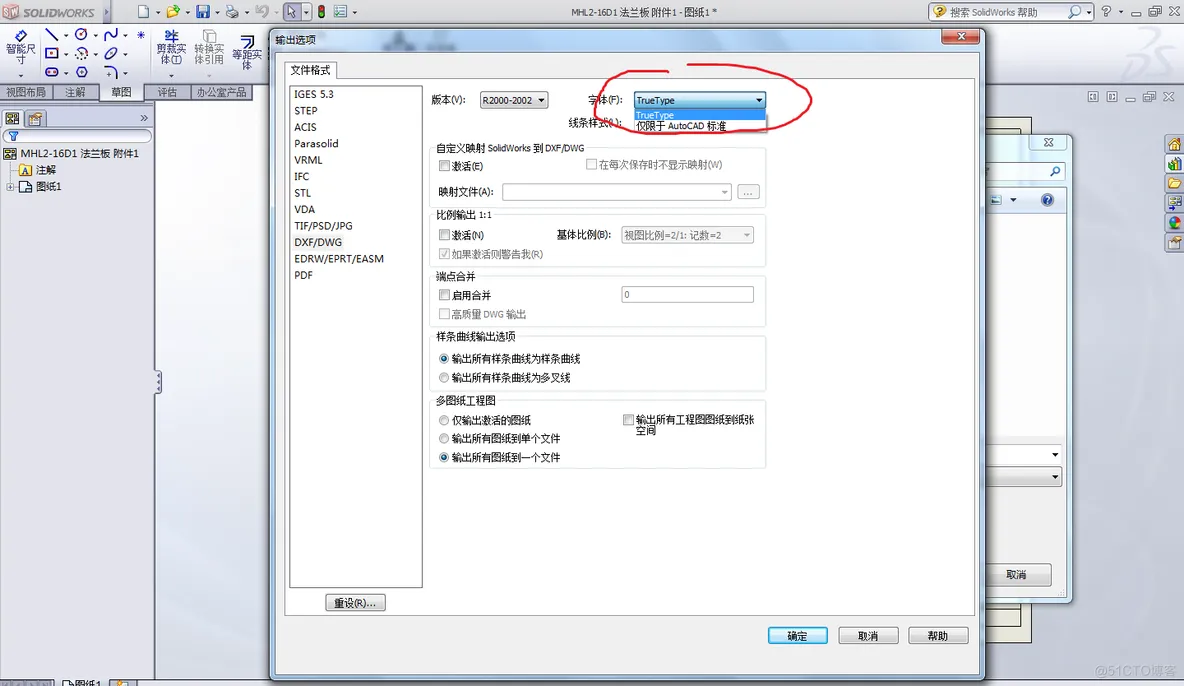Click the Offset Entities (等距实体) tool
Image resolution: width=1184 pixels, height=686 pixels.
pyautogui.click(x=247, y=51)
